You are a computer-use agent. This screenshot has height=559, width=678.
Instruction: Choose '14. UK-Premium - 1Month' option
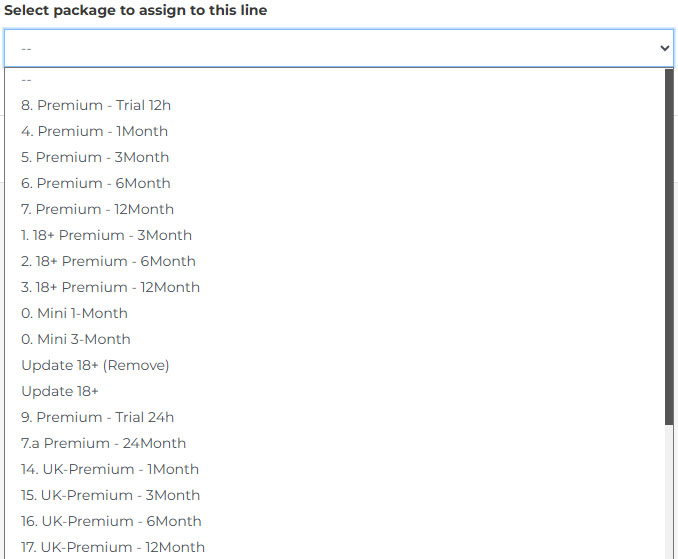110,469
